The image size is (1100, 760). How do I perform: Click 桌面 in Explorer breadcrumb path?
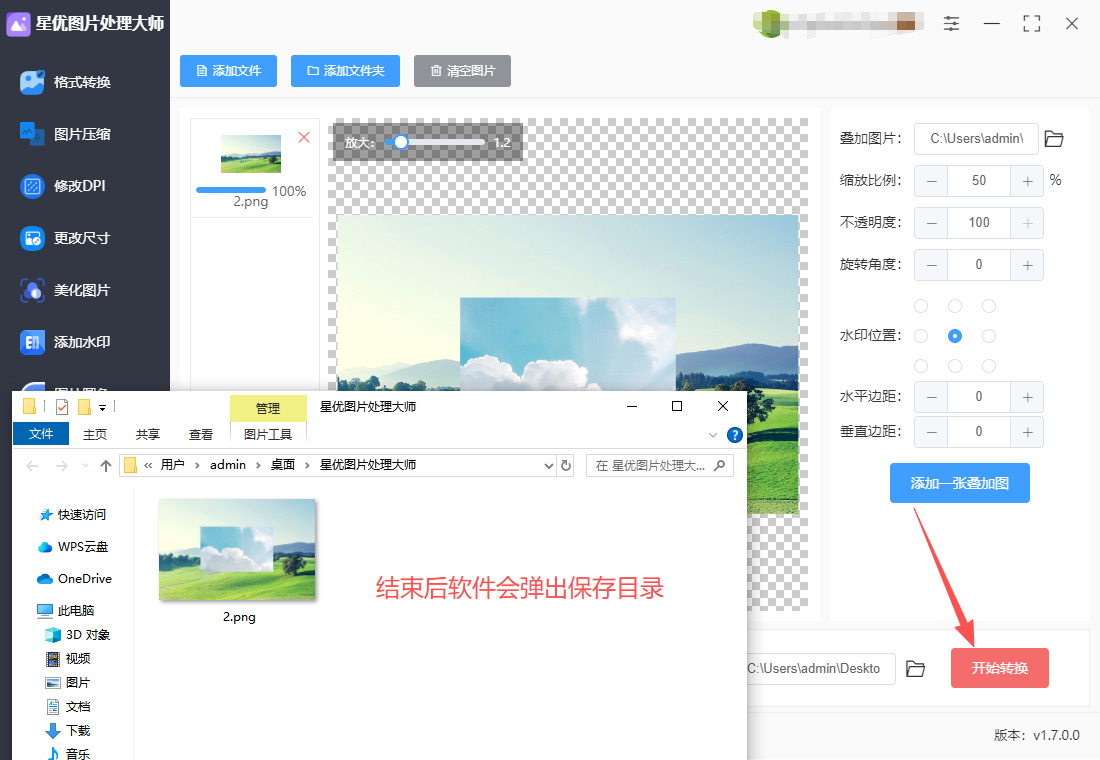(283, 465)
